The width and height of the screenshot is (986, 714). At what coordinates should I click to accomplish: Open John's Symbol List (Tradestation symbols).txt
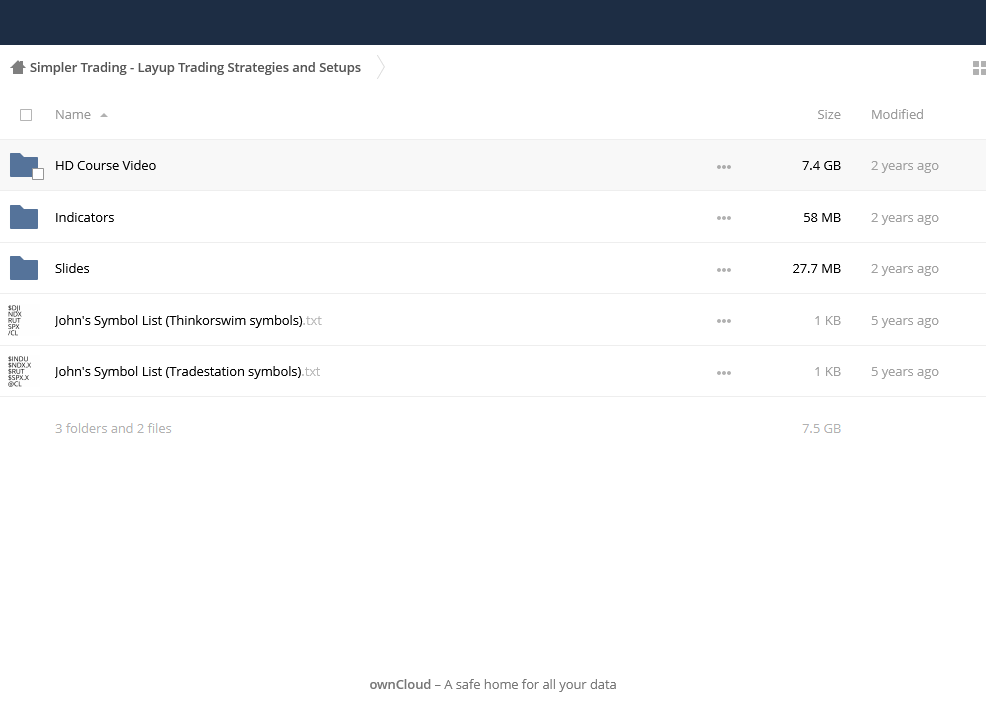coord(187,371)
